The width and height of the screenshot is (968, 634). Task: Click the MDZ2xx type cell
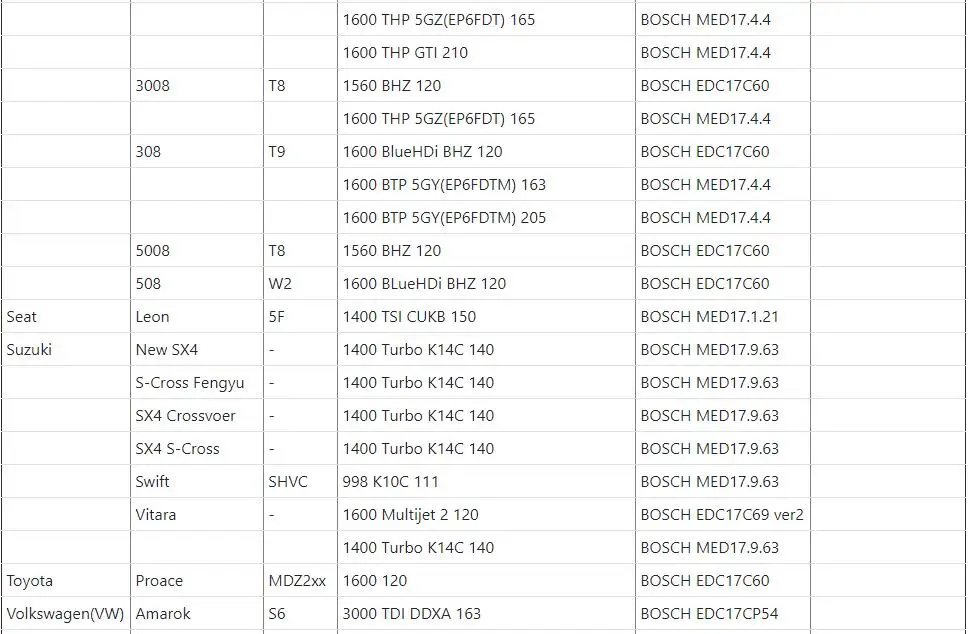click(x=301, y=580)
